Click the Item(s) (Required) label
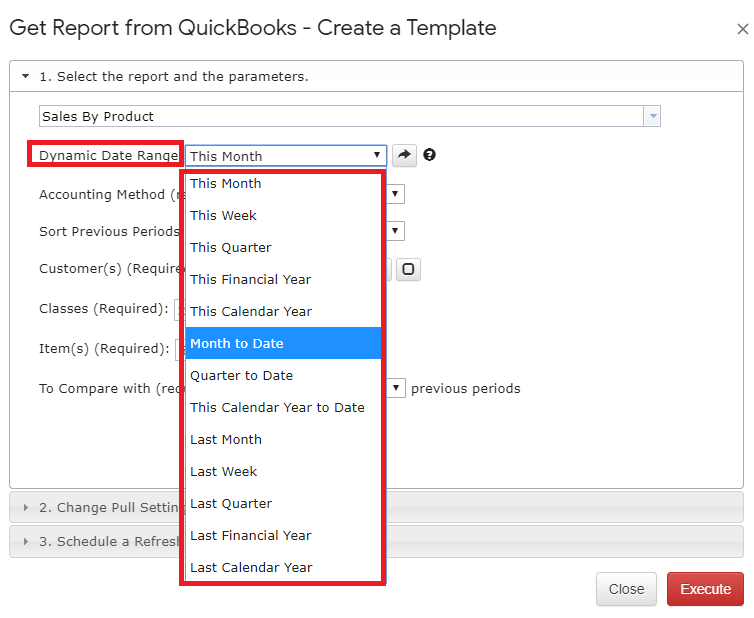 [104, 348]
